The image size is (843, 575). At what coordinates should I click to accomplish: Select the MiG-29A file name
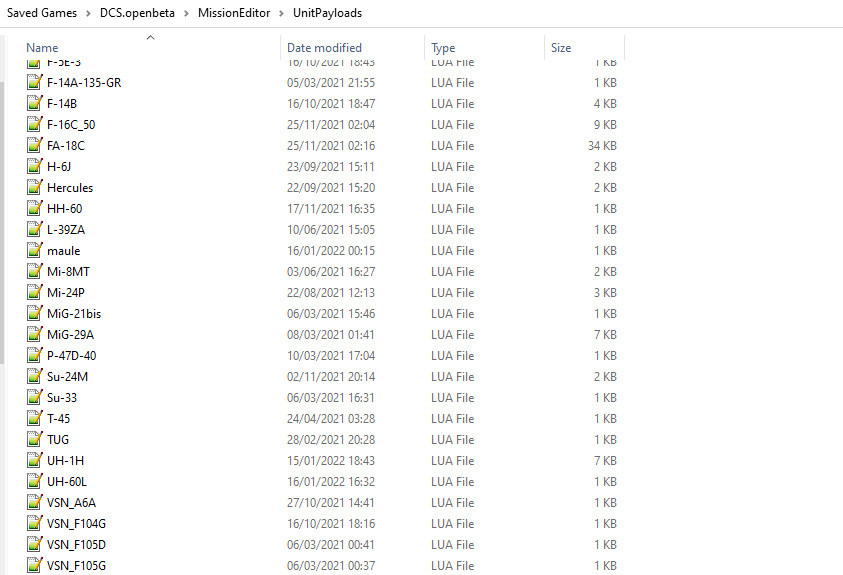tap(70, 334)
